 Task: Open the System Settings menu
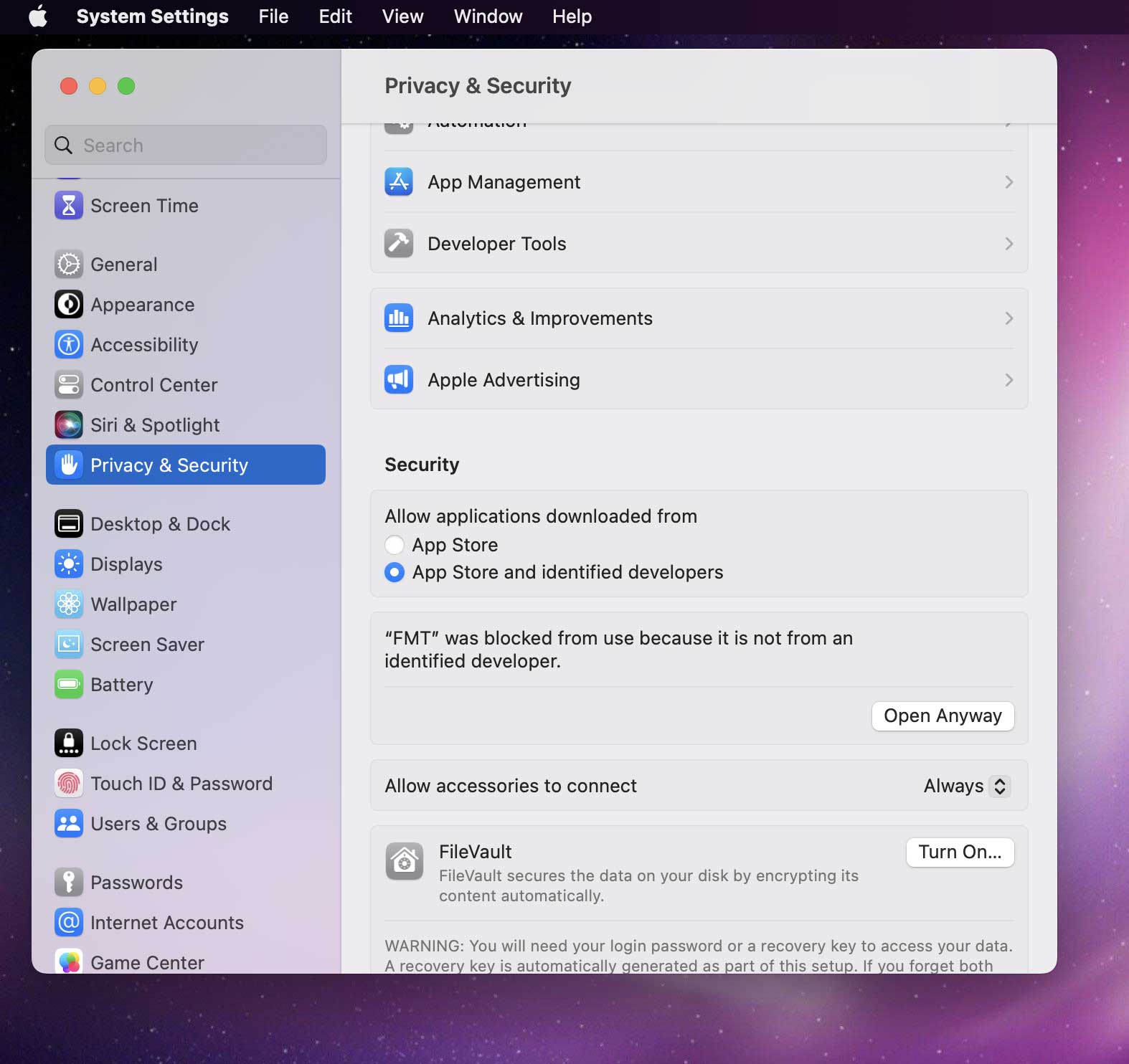[152, 16]
